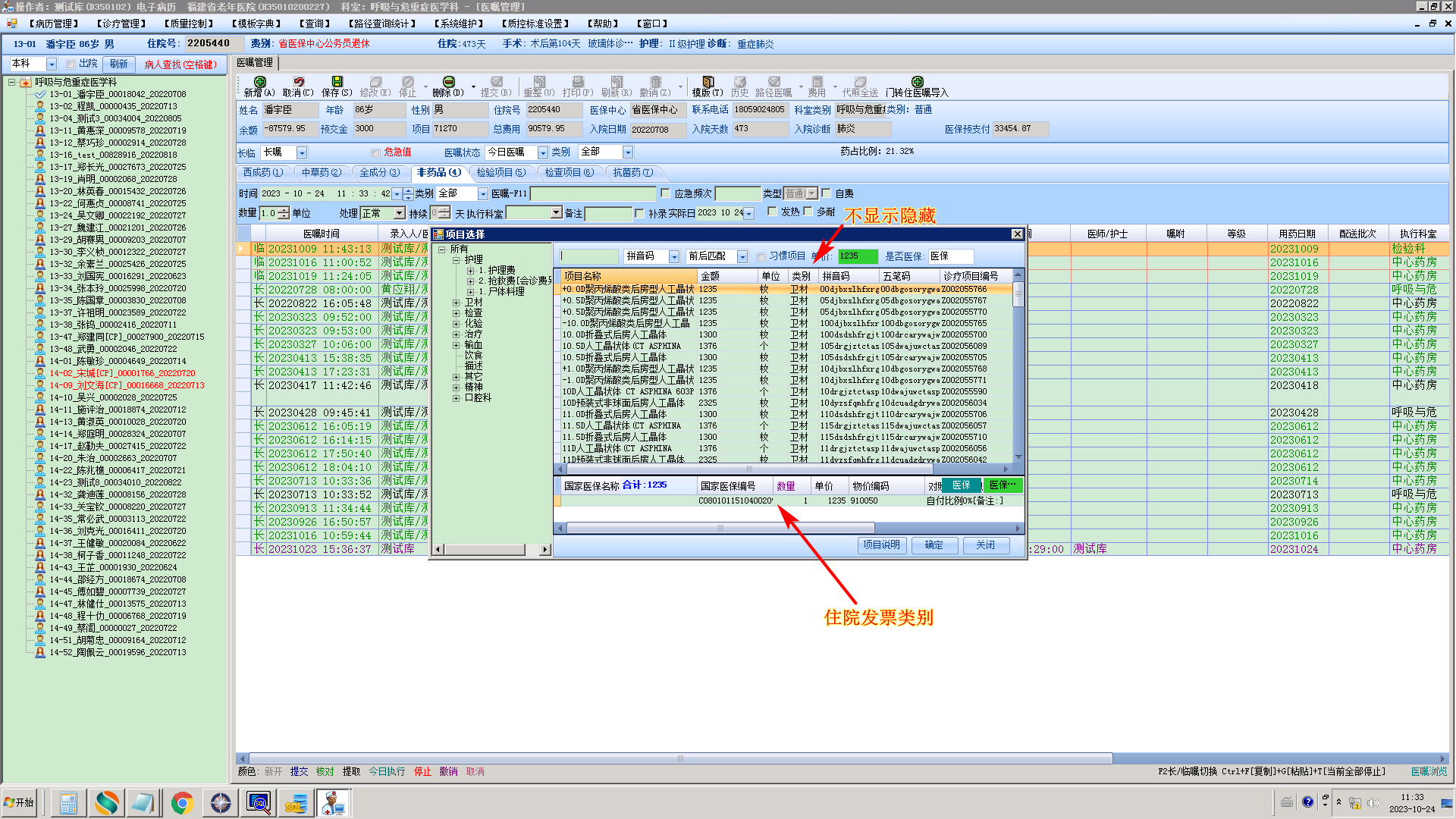Click the 确定 button in dialog
The width and height of the screenshot is (1456, 819).
(x=934, y=545)
